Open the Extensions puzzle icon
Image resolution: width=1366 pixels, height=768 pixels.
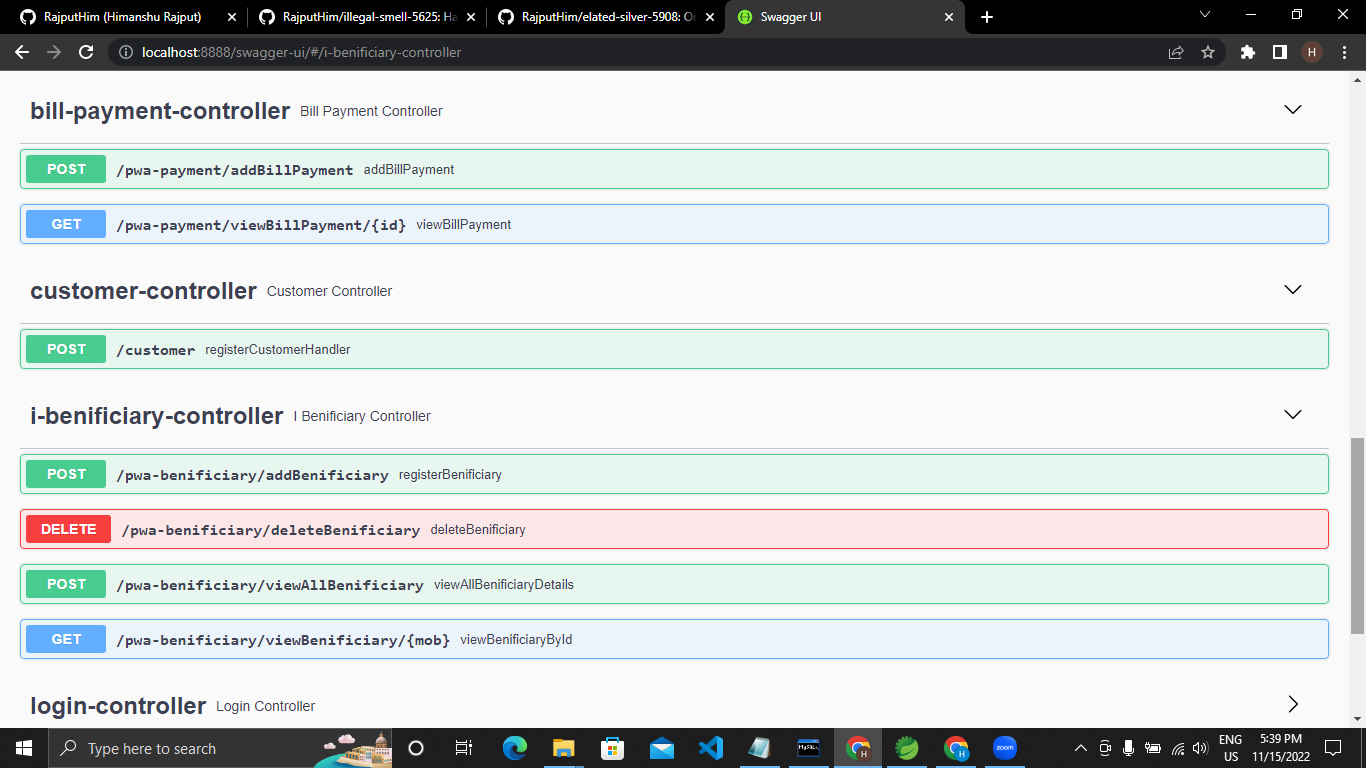click(1247, 52)
